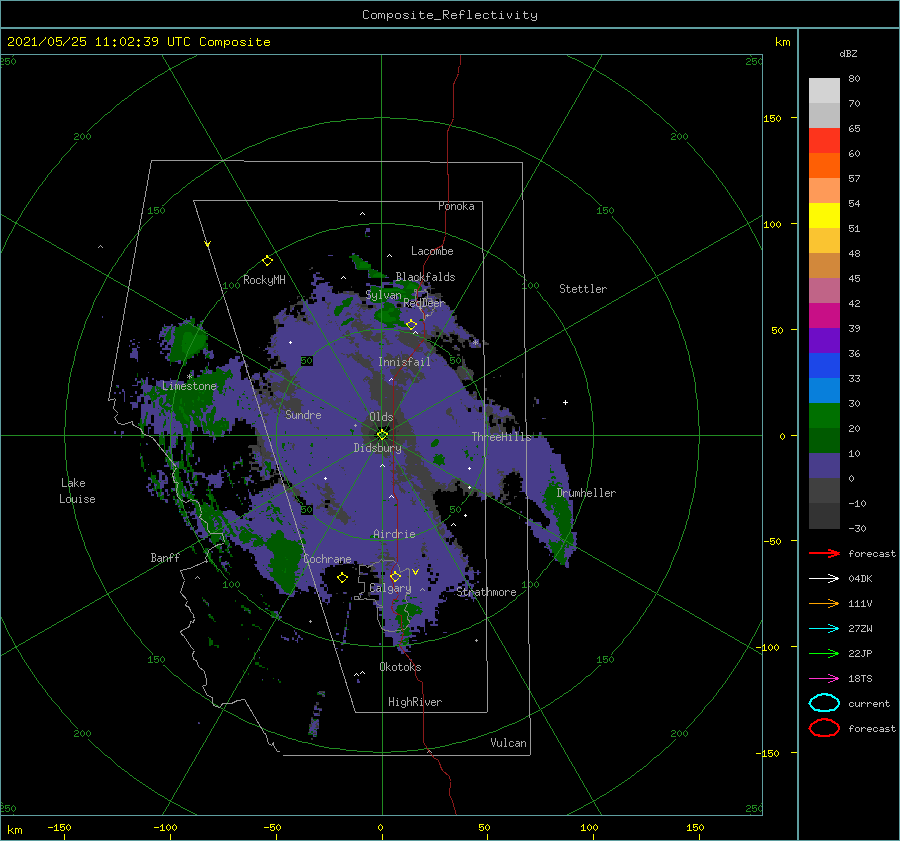900x841 pixels.
Task: Click the red forecast ellipse in the legend
Action: (824, 728)
